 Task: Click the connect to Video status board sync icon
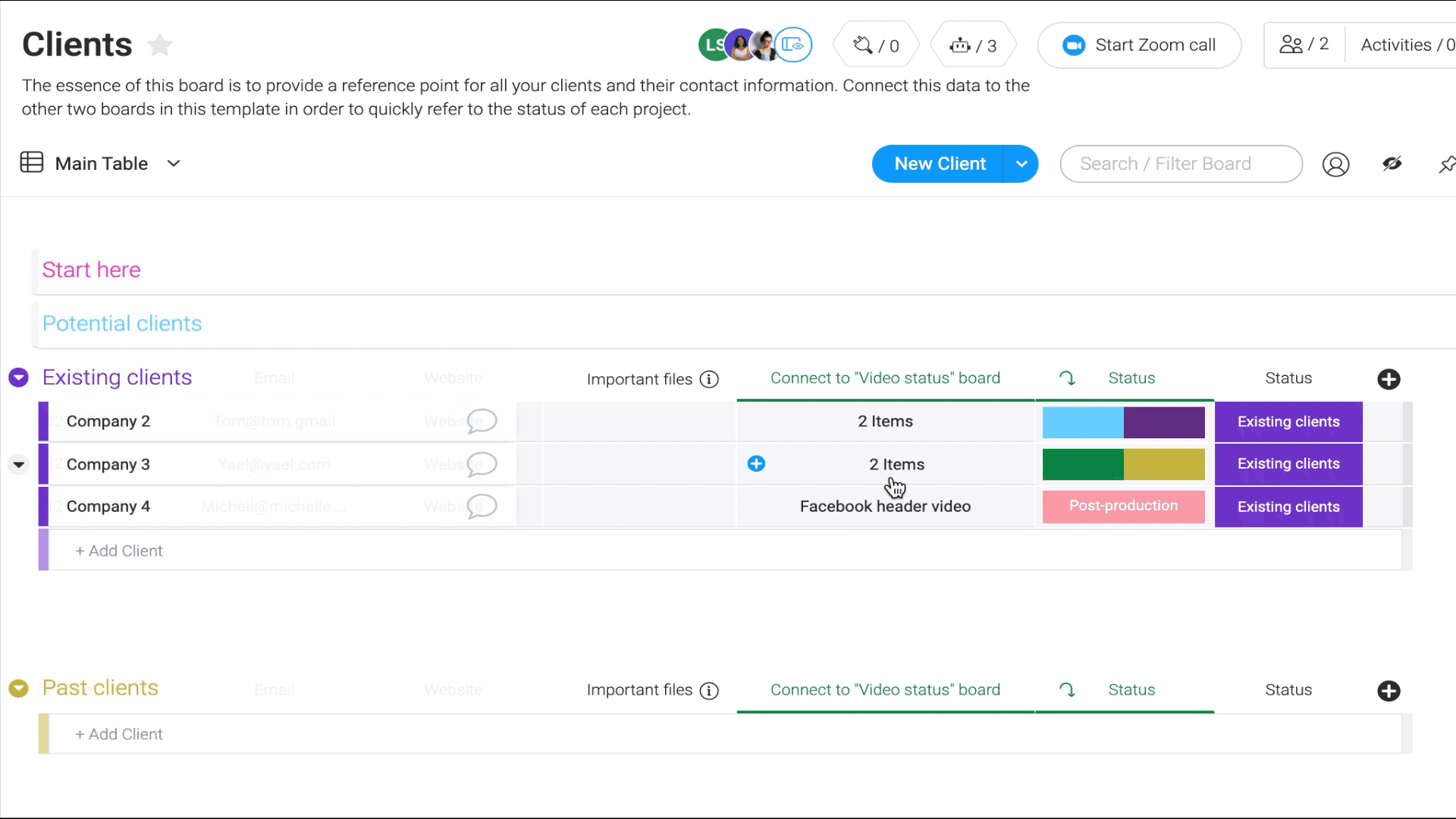pyautogui.click(x=1067, y=378)
